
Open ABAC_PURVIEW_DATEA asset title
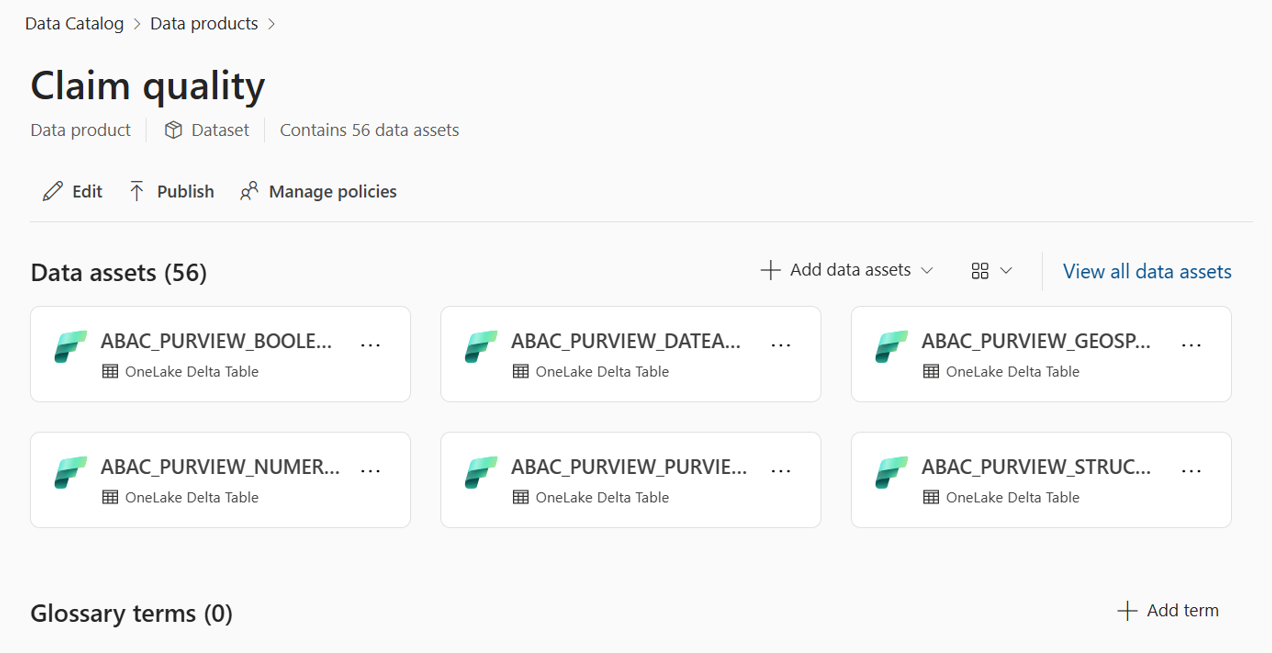(x=627, y=341)
